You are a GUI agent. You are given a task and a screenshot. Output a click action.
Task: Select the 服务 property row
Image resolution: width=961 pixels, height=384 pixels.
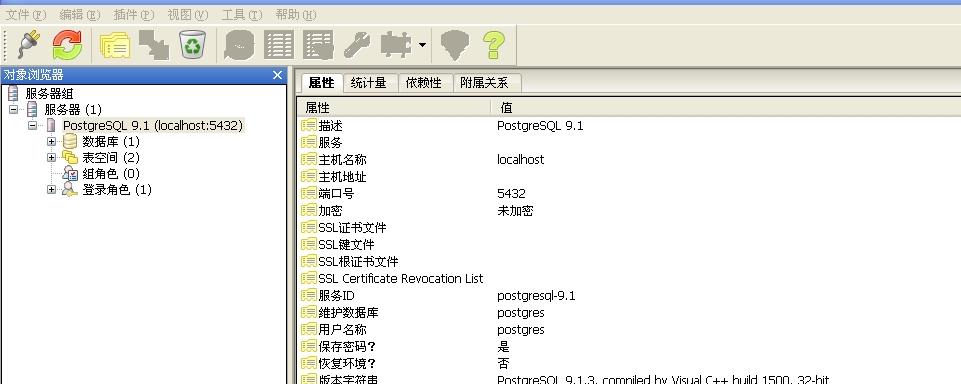point(629,143)
